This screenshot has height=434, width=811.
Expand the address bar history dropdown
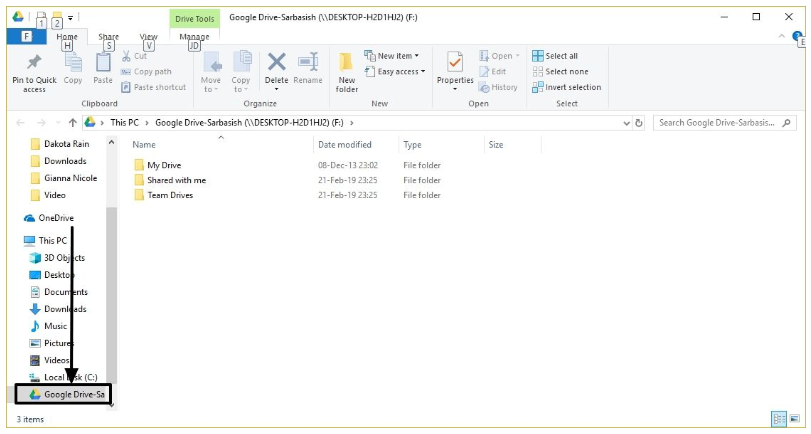pyautogui.click(x=626, y=123)
